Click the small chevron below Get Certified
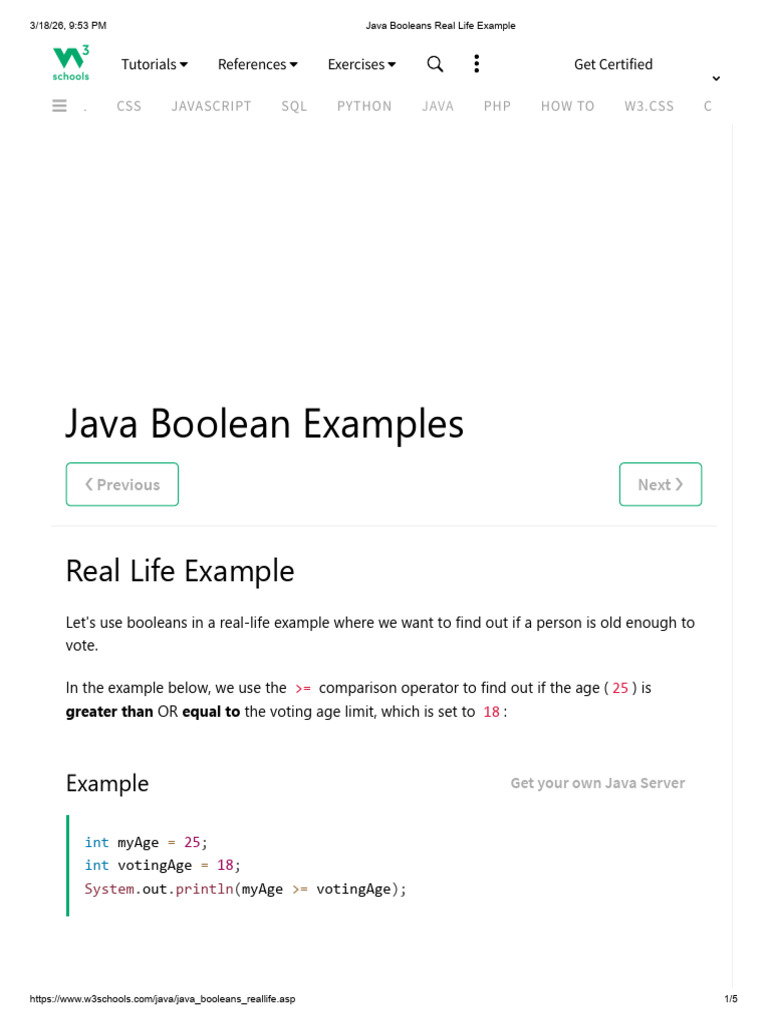768x1024 pixels. pyautogui.click(x=716, y=78)
